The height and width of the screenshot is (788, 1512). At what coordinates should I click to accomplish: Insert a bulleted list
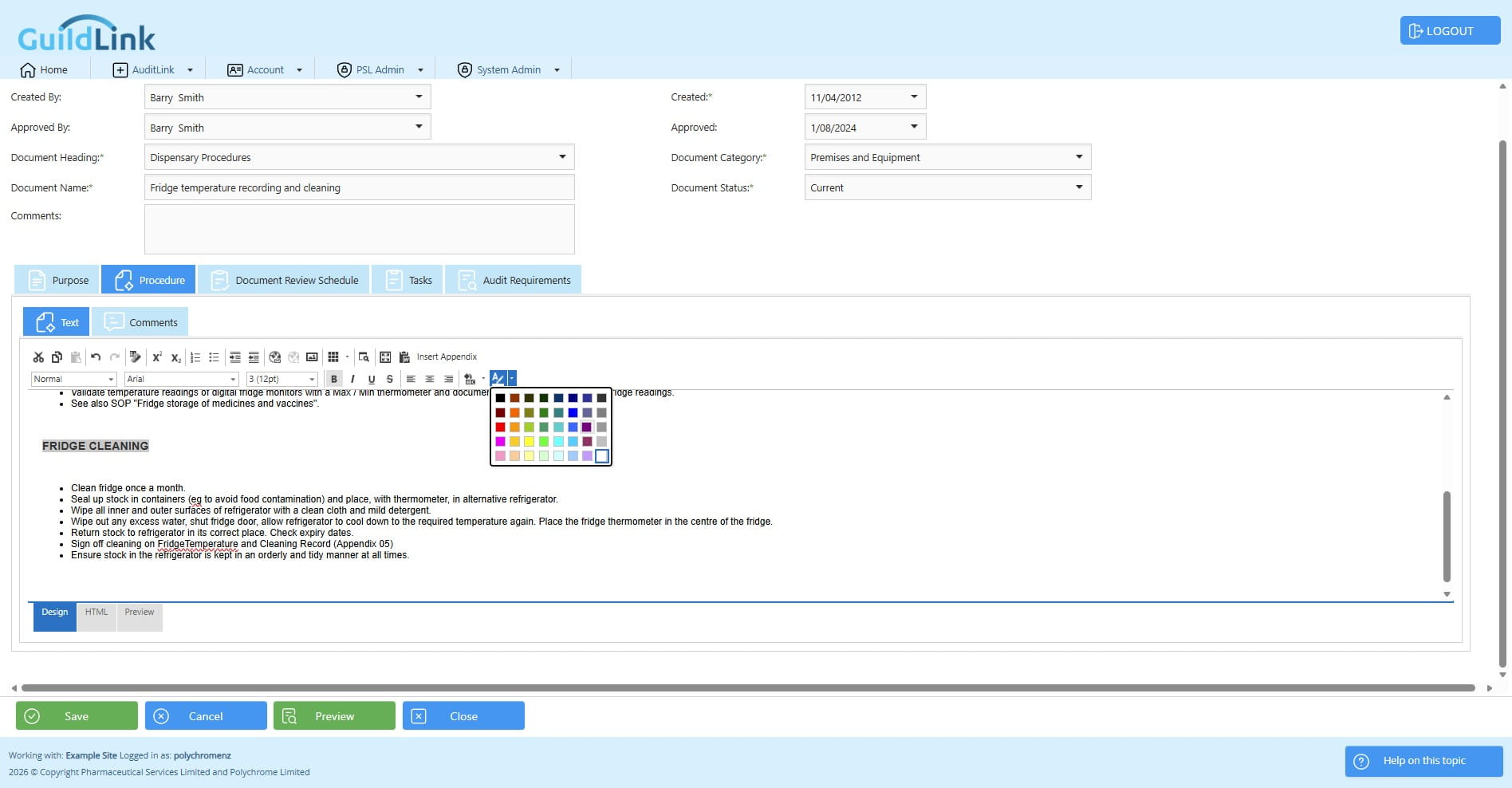coord(214,357)
